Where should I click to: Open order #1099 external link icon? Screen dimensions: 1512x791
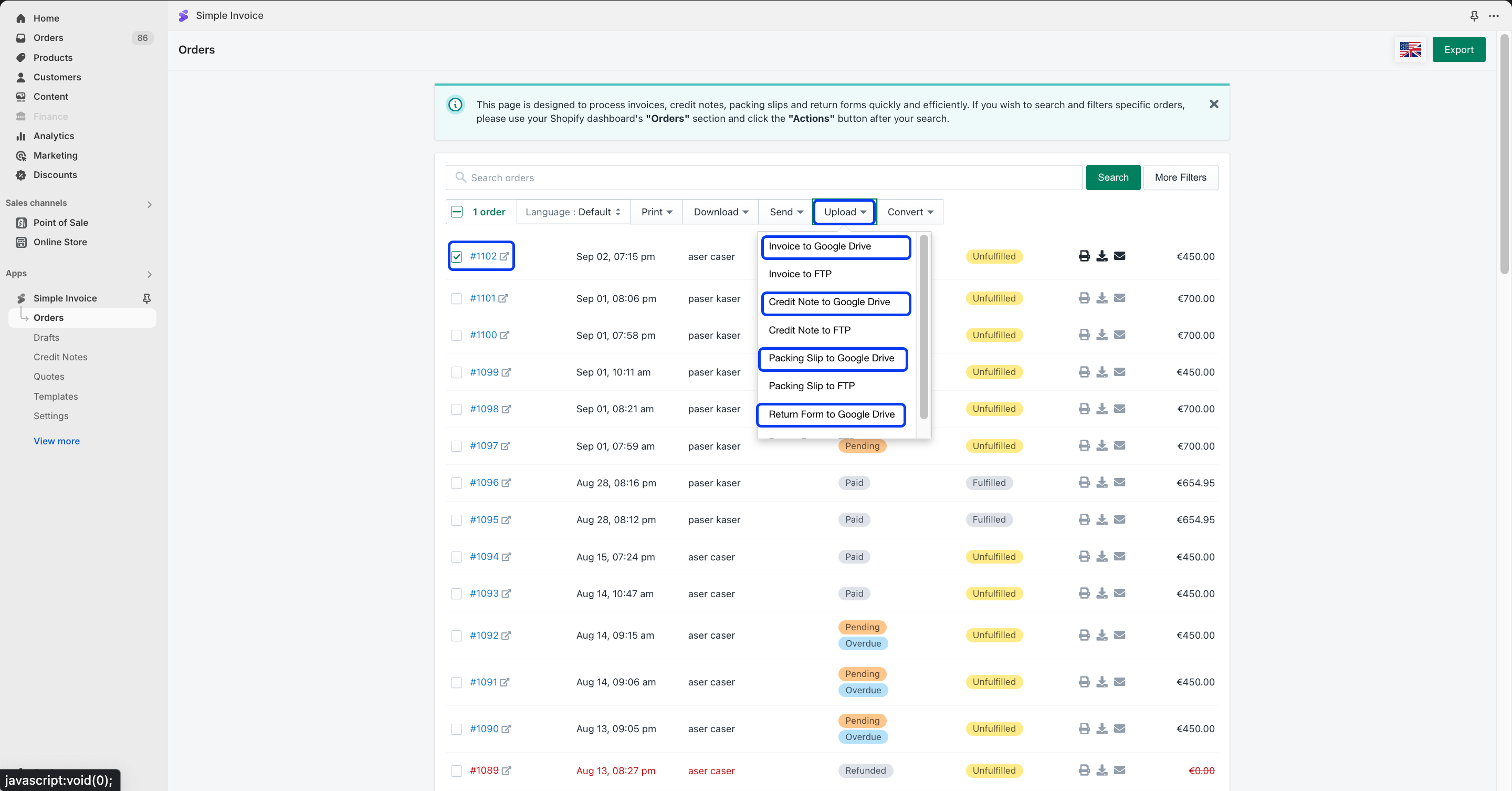click(507, 372)
